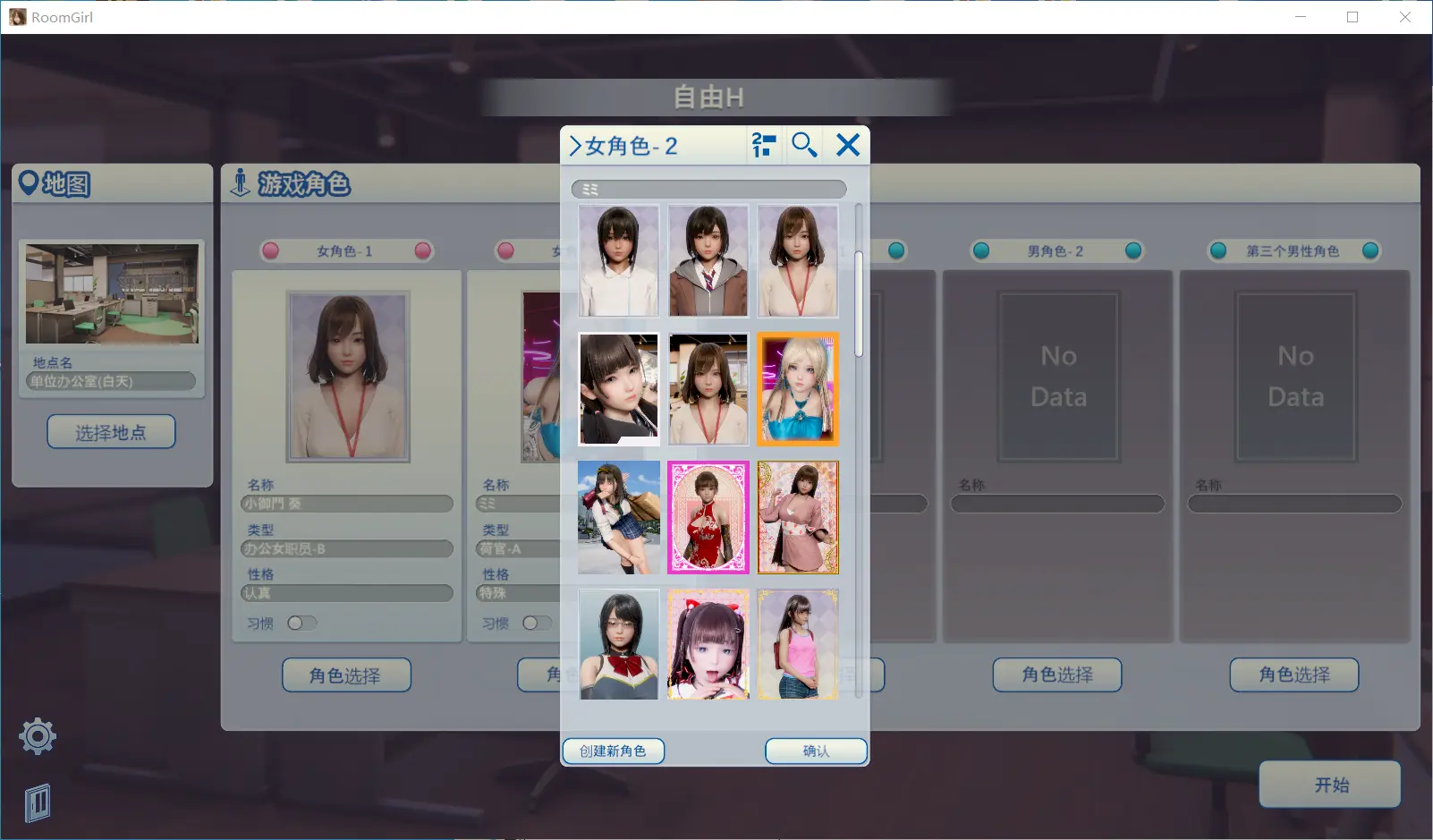The height and width of the screenshot is (840, 1433).
Task: Collapse the dialog using the chevron beside 女角色-2
Action: (x=575, y=146)
